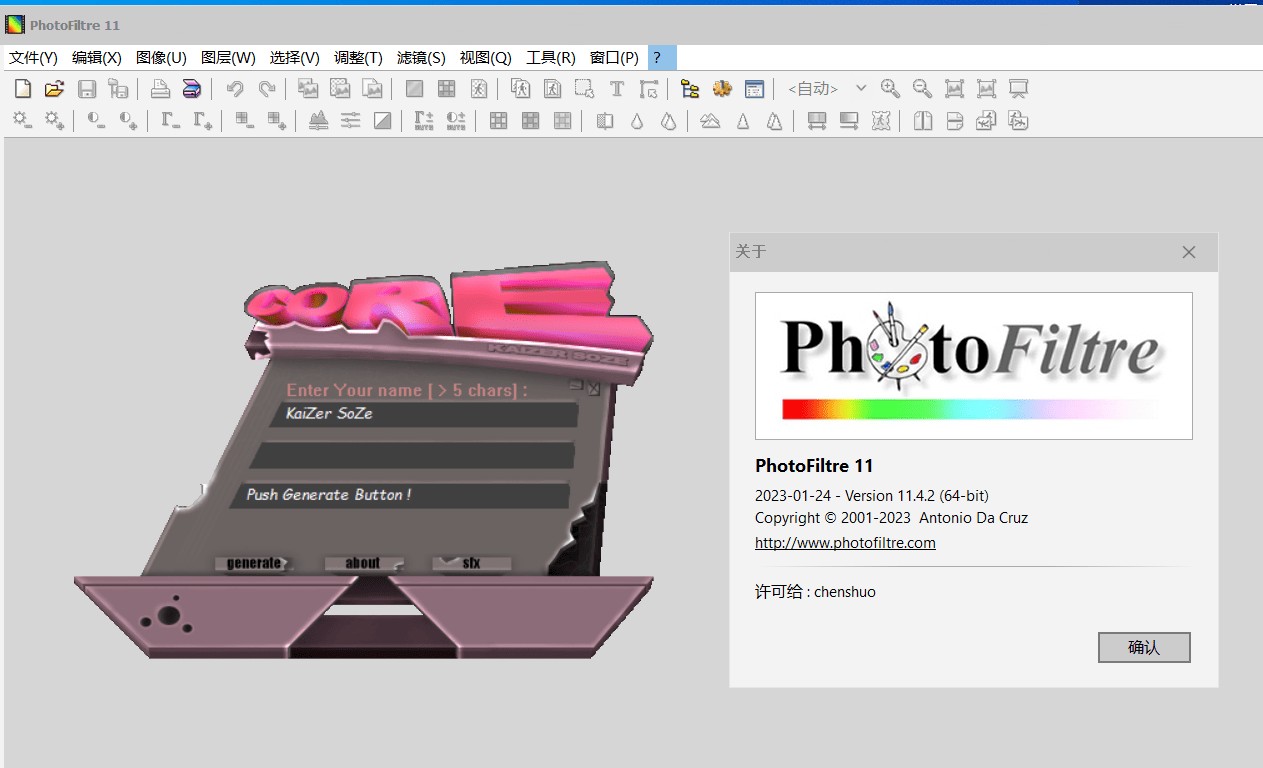Open the 调整(T) menu
Screen dimensions: 1263x768
358,58
